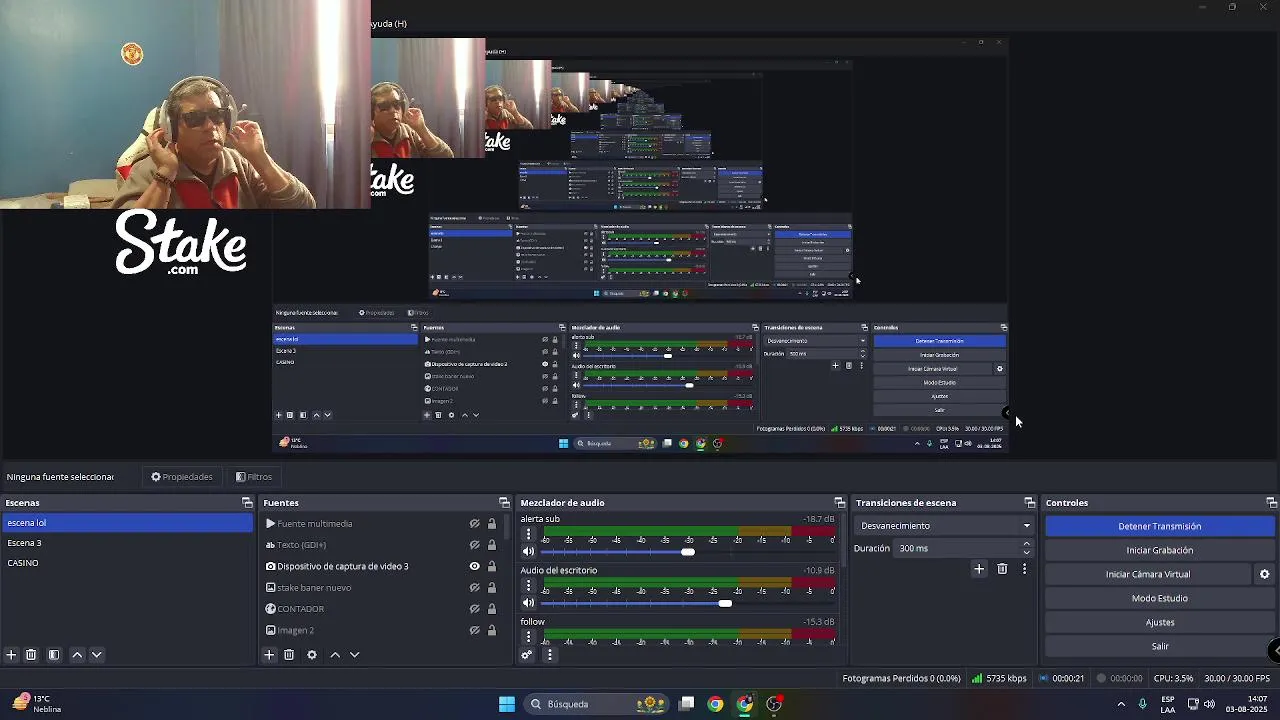Undock the Transiciones de escena panel
Viewport: 1280px width, 720px height.
point(1029,503)
